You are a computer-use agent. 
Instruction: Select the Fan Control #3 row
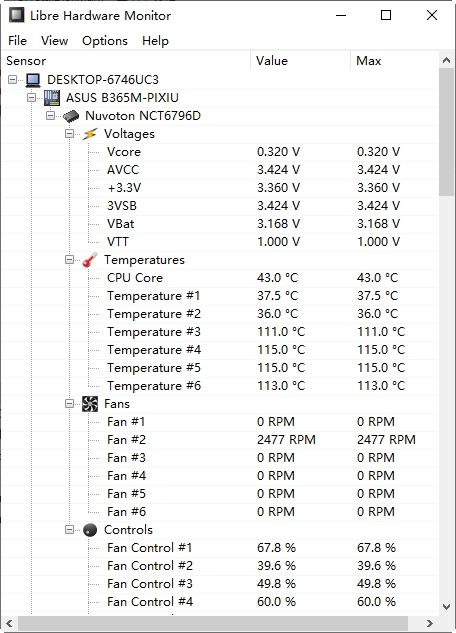coord(221,584)
